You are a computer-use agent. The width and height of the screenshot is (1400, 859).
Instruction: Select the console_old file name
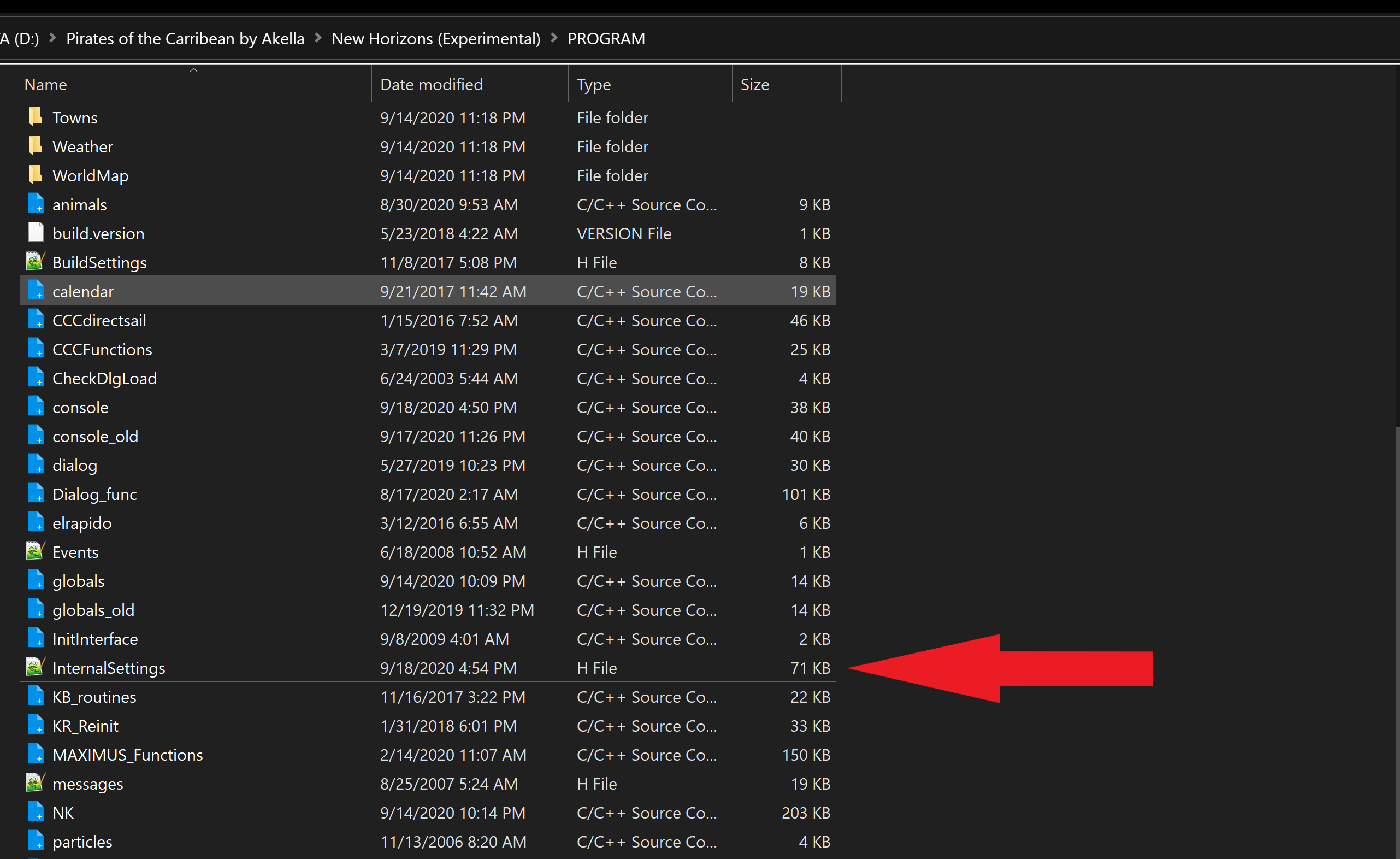click(95, 437)
